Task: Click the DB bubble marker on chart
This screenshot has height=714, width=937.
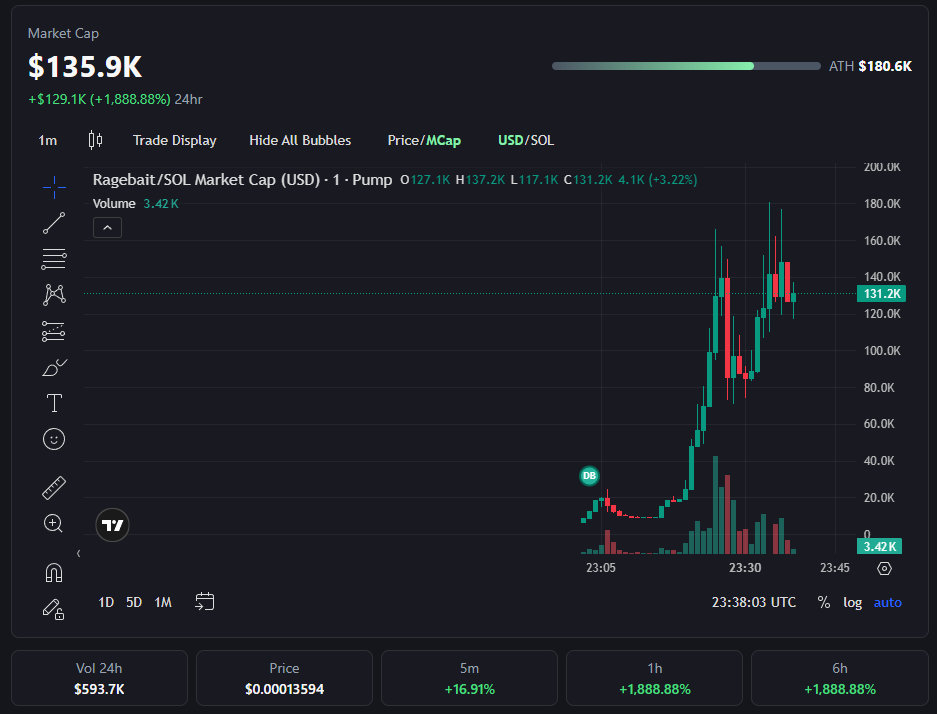Action: point(589,476)
